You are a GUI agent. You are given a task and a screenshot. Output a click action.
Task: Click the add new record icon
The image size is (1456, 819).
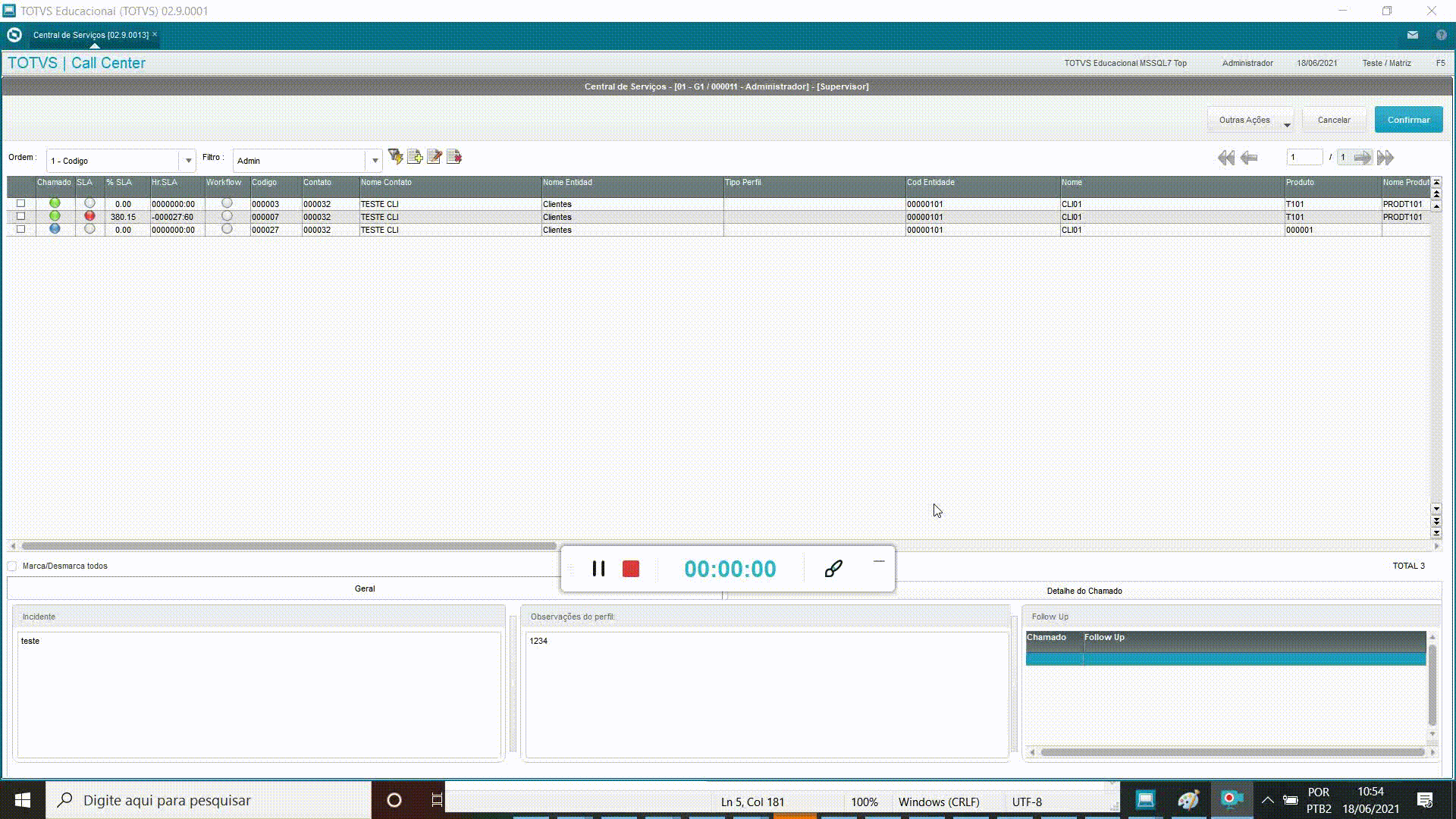(x=415, y=157)
